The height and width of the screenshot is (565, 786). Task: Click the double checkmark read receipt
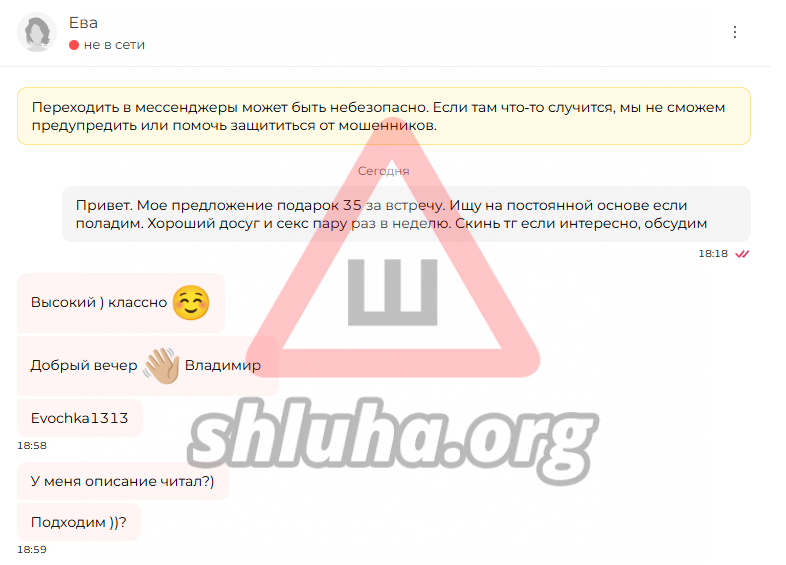click(x=742, y=254)
